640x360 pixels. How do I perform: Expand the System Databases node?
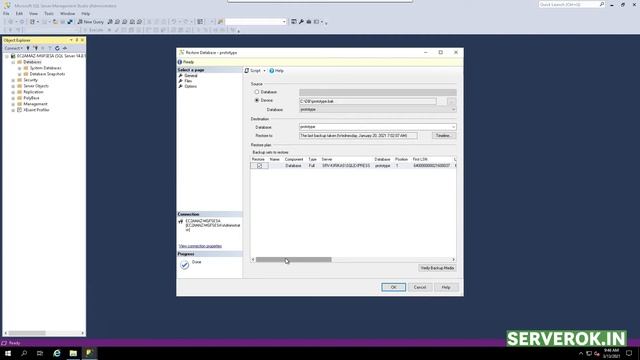[20, 68]
